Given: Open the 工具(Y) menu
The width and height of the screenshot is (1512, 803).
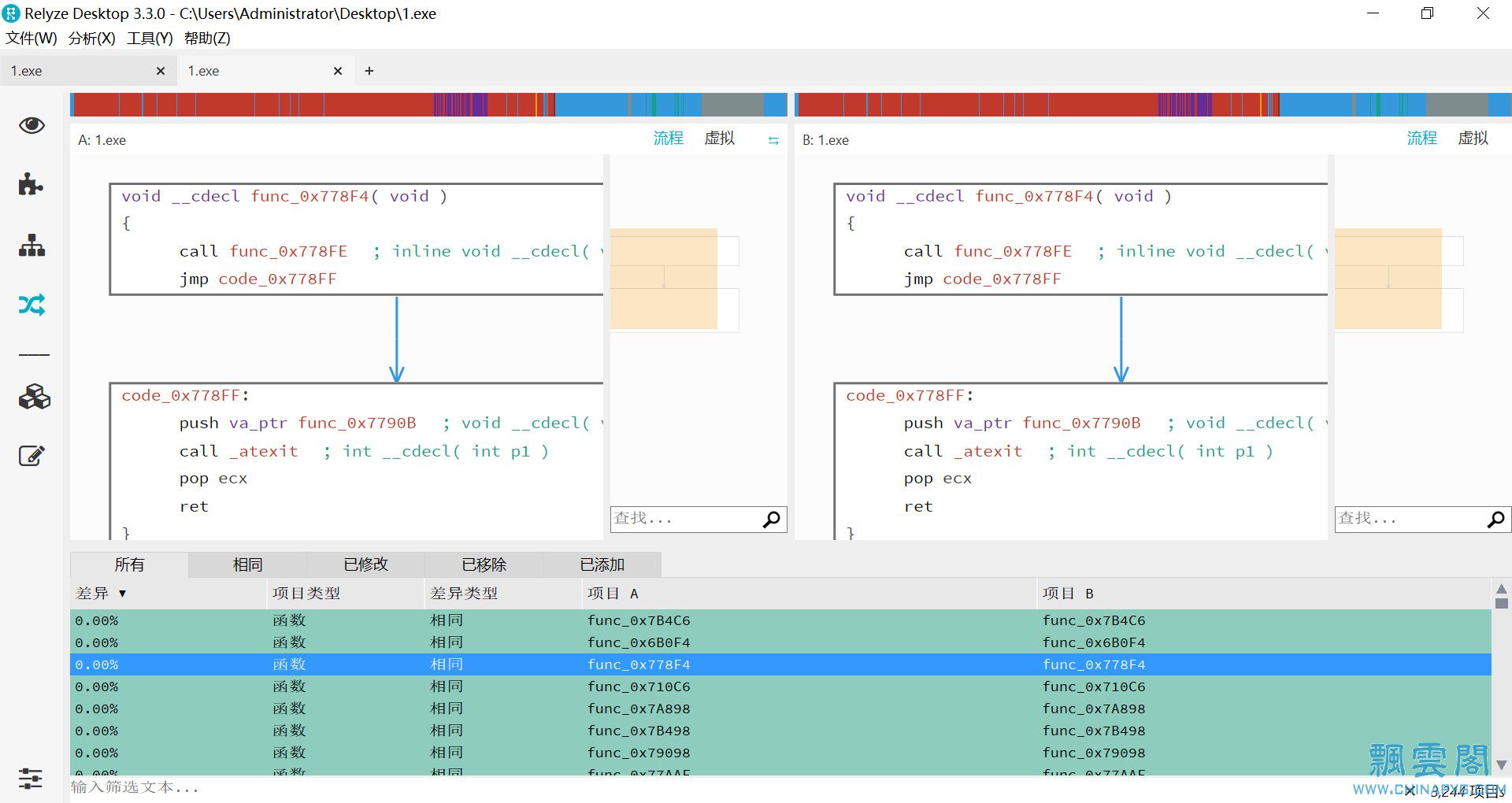Looking at the screenshot, I should point(150,38).
